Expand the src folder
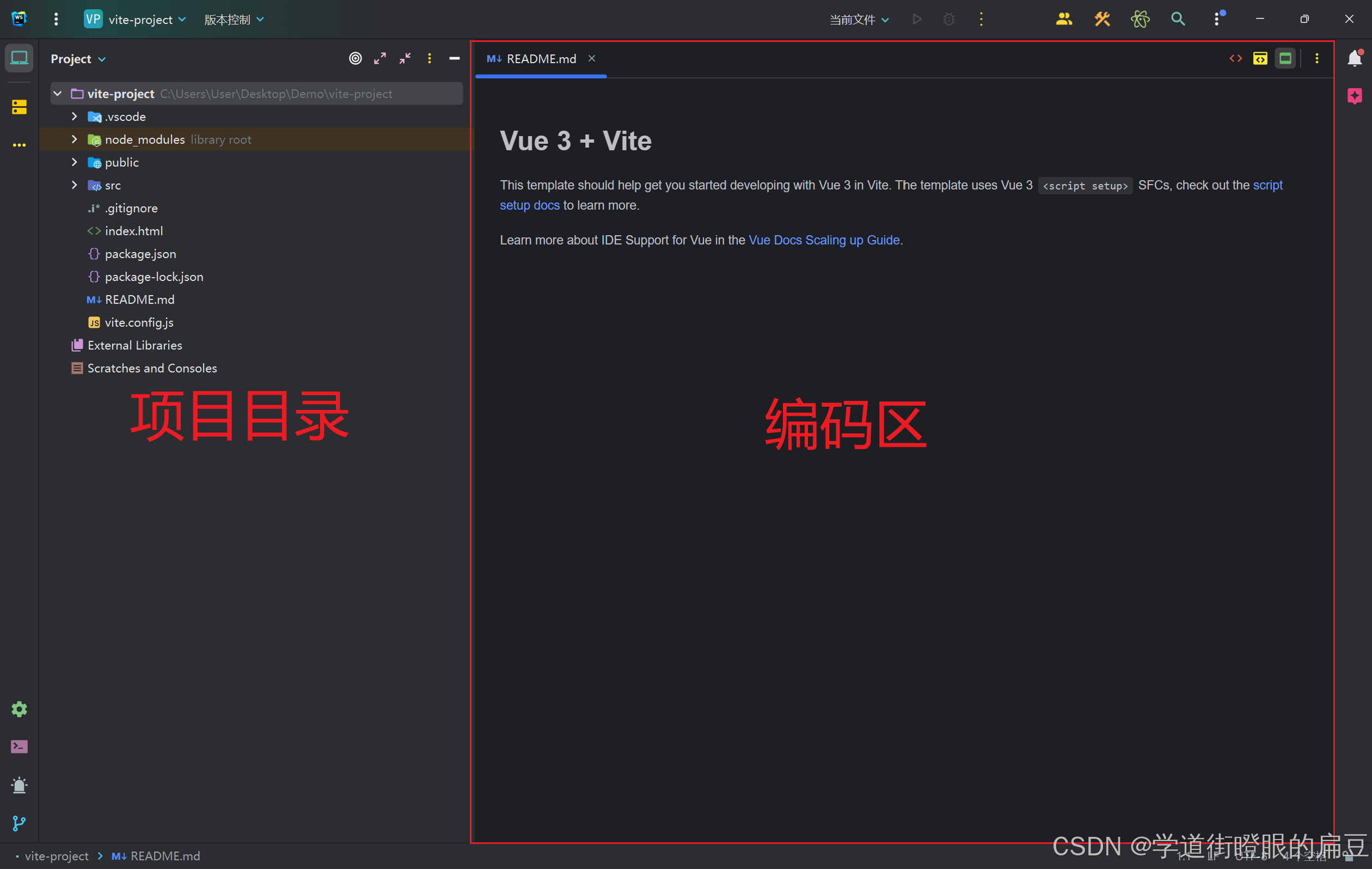 (74, 185)
